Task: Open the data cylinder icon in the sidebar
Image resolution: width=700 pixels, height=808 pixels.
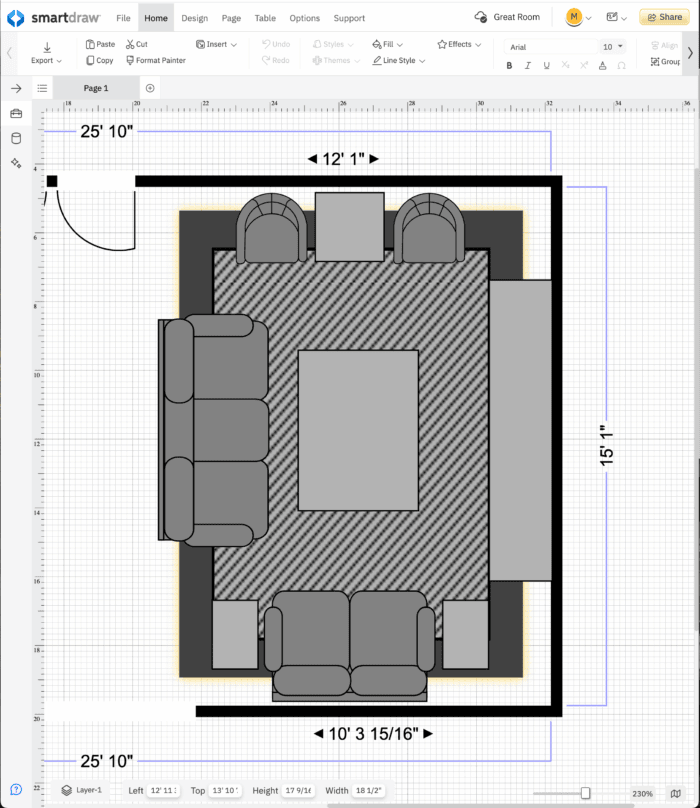Action: (x=16, y=138)
